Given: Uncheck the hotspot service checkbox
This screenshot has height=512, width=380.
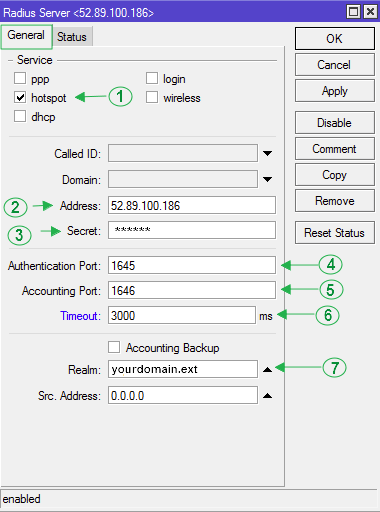Looking at the screenshot, I should tap(20, 97).
